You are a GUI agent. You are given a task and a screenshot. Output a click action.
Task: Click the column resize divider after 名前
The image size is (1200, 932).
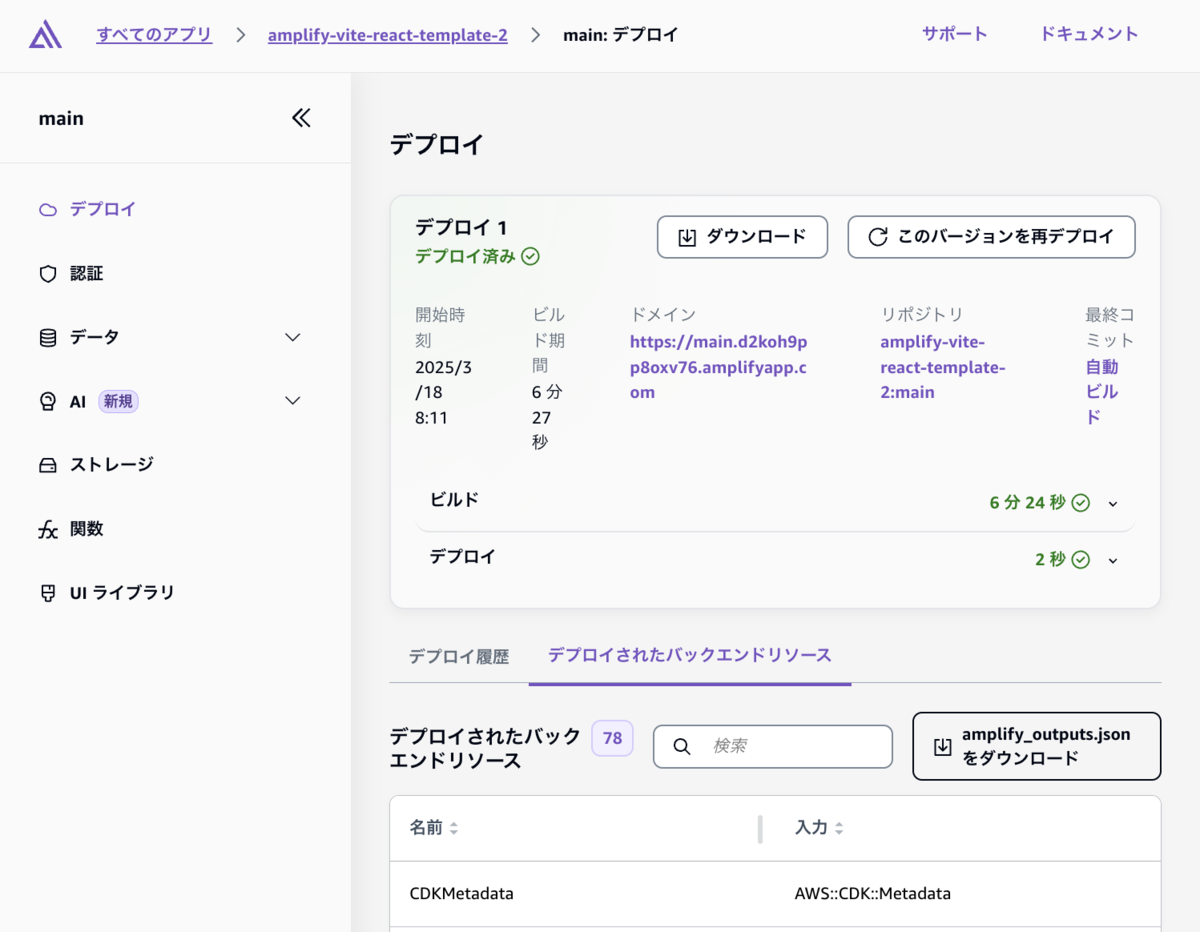[760, 829]
